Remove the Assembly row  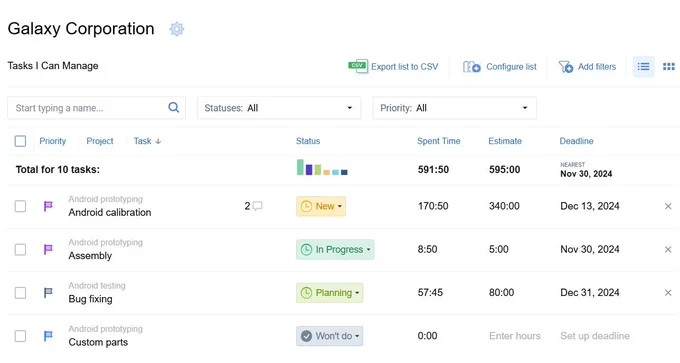click(x=668, y=249)
